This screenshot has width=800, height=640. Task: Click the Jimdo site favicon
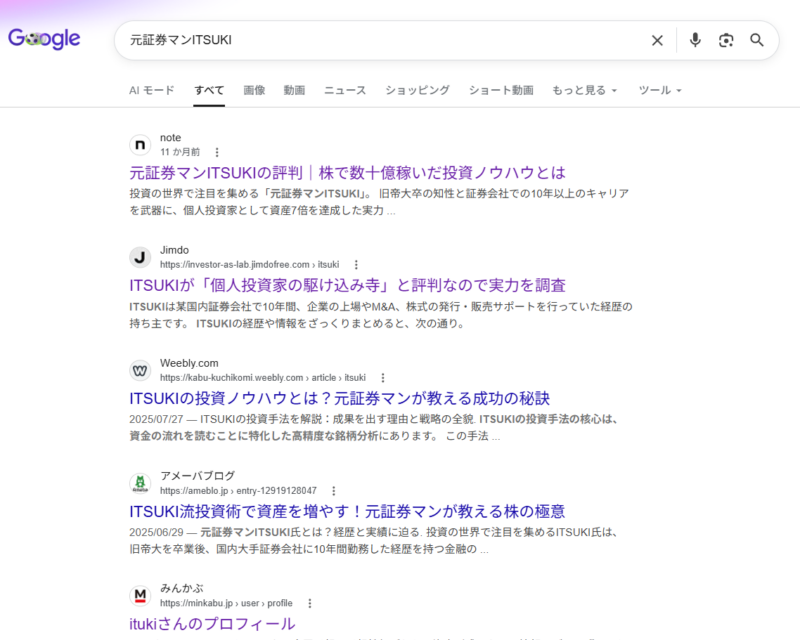pyautogui.click(x=140, y=257)
